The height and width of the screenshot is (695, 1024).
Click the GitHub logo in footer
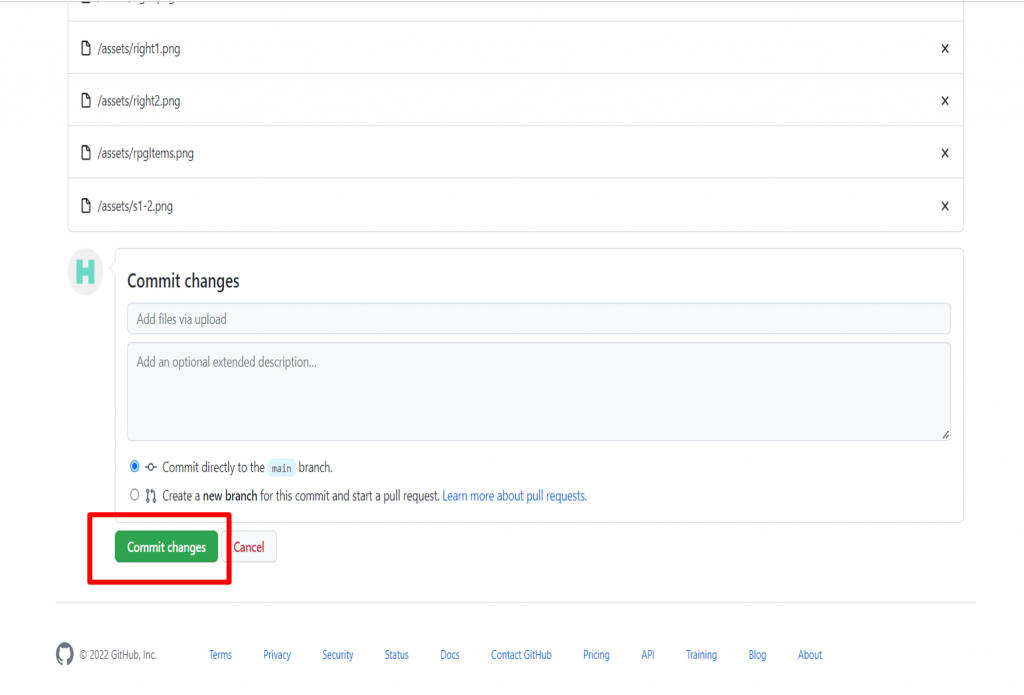click(65, 654)
